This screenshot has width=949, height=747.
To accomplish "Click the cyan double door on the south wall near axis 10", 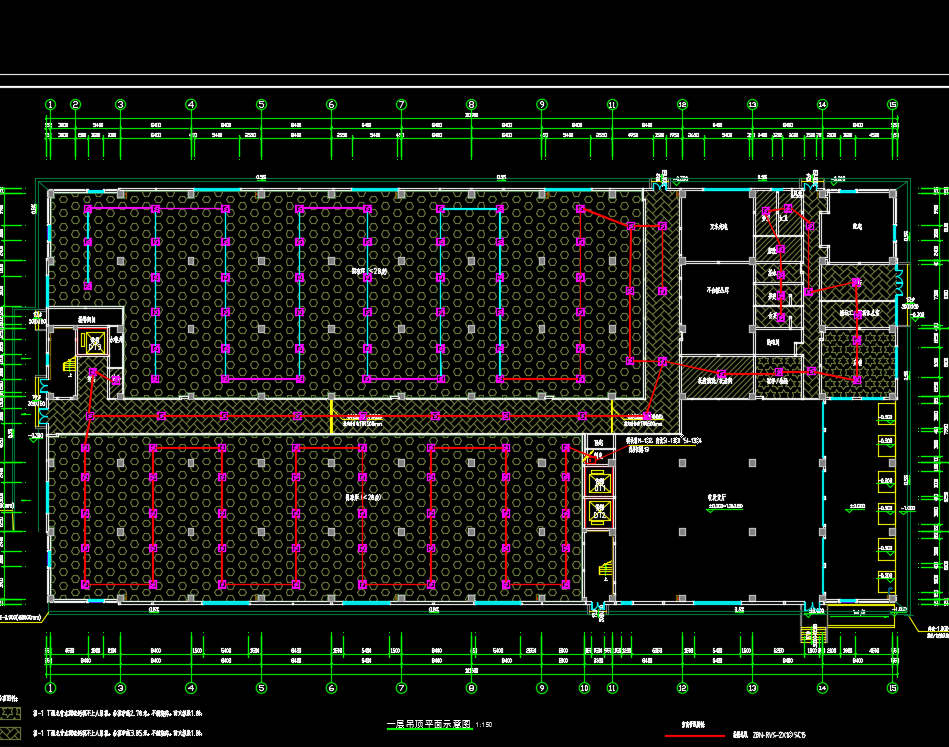I will tap(598, 607).
